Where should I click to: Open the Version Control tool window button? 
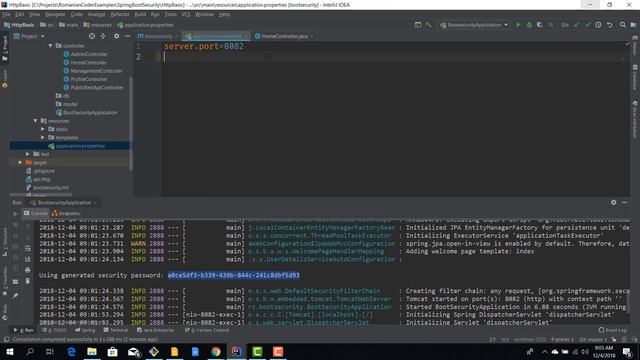coord(207,330)
